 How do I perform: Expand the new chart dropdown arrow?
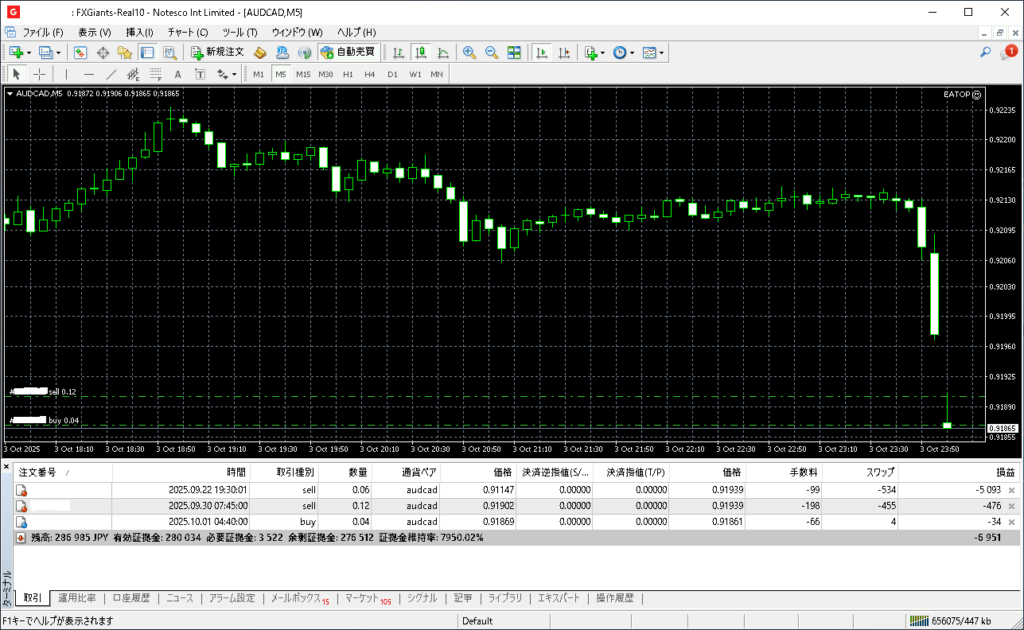pyautogui.click(x=28, y=52)
